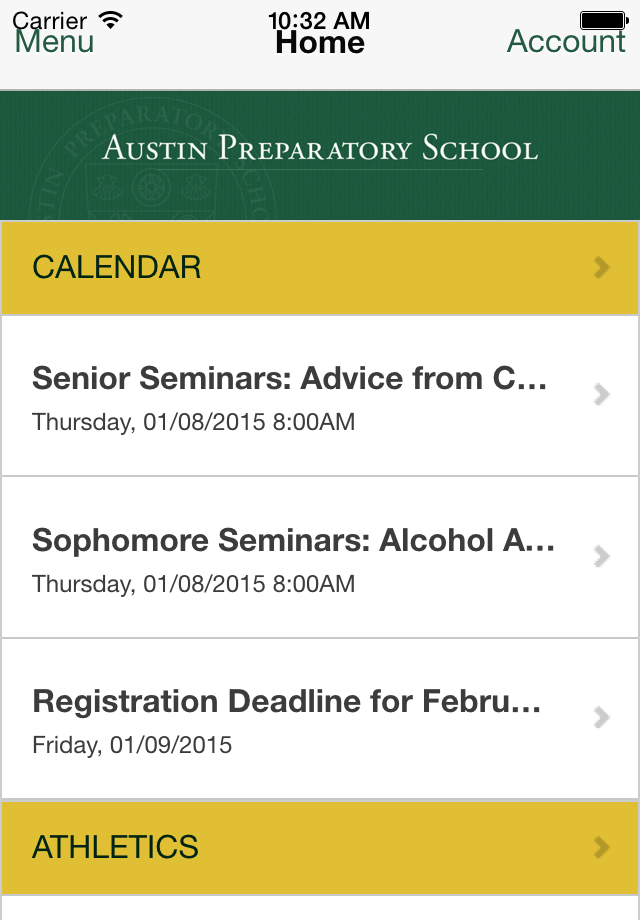Image resolution: width=640 pixels, height=920 pixels.
Task: Click chevron beside Sophomore Seminars event
Action: pyautogui.click(x=601, y=556)
